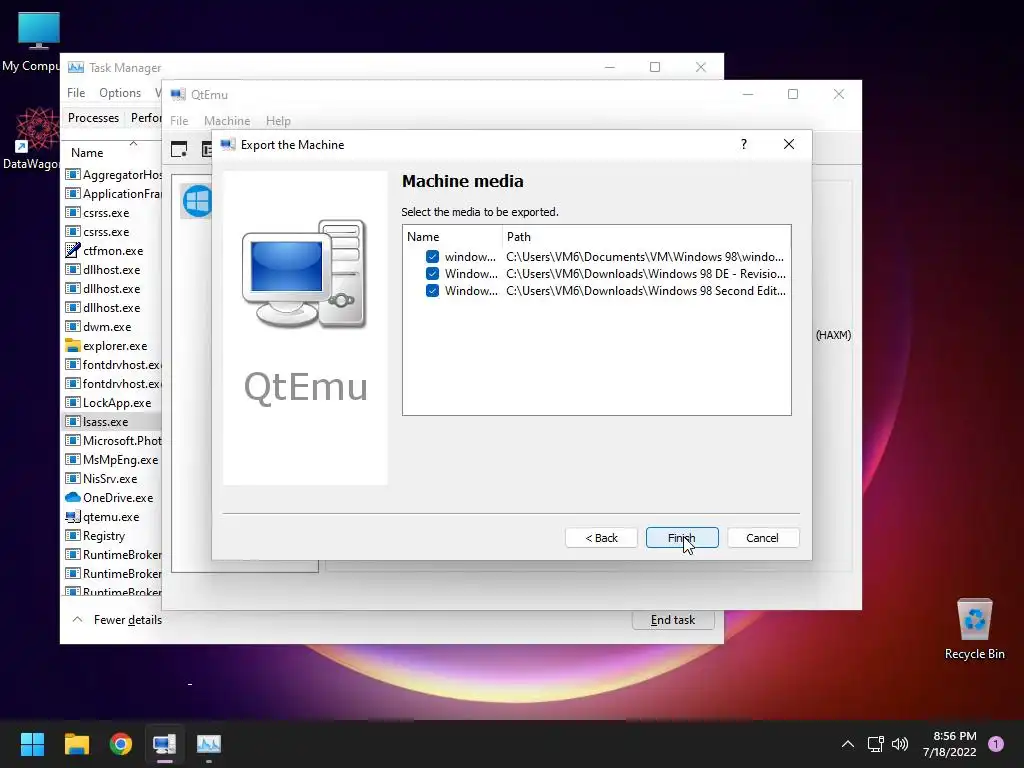
Task: Open Task Manager File menu
Action: (76, 93)
